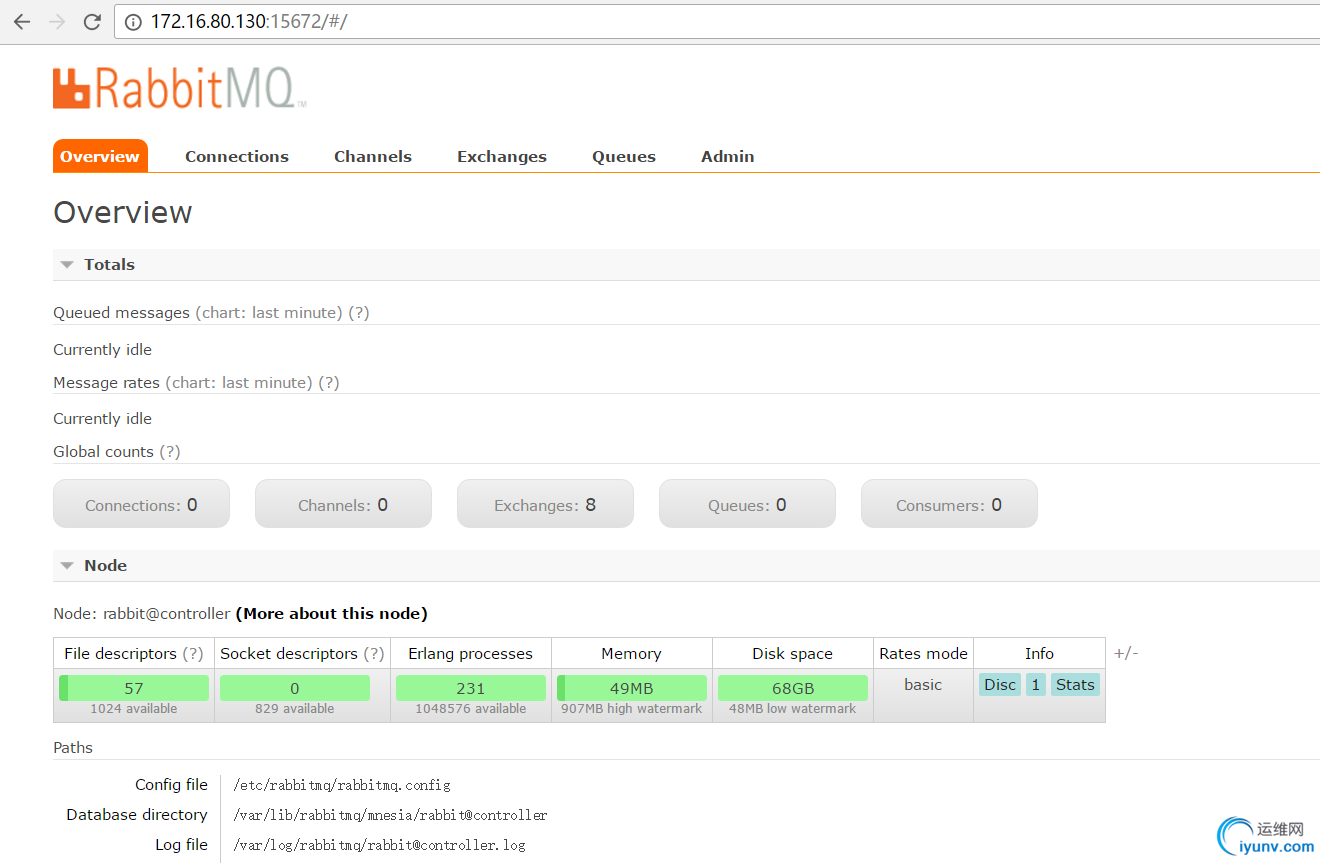Click the Disk space 68GB bar
Image resolution: width=1320 pixels, height=863 pixels.
click(793, 688)
